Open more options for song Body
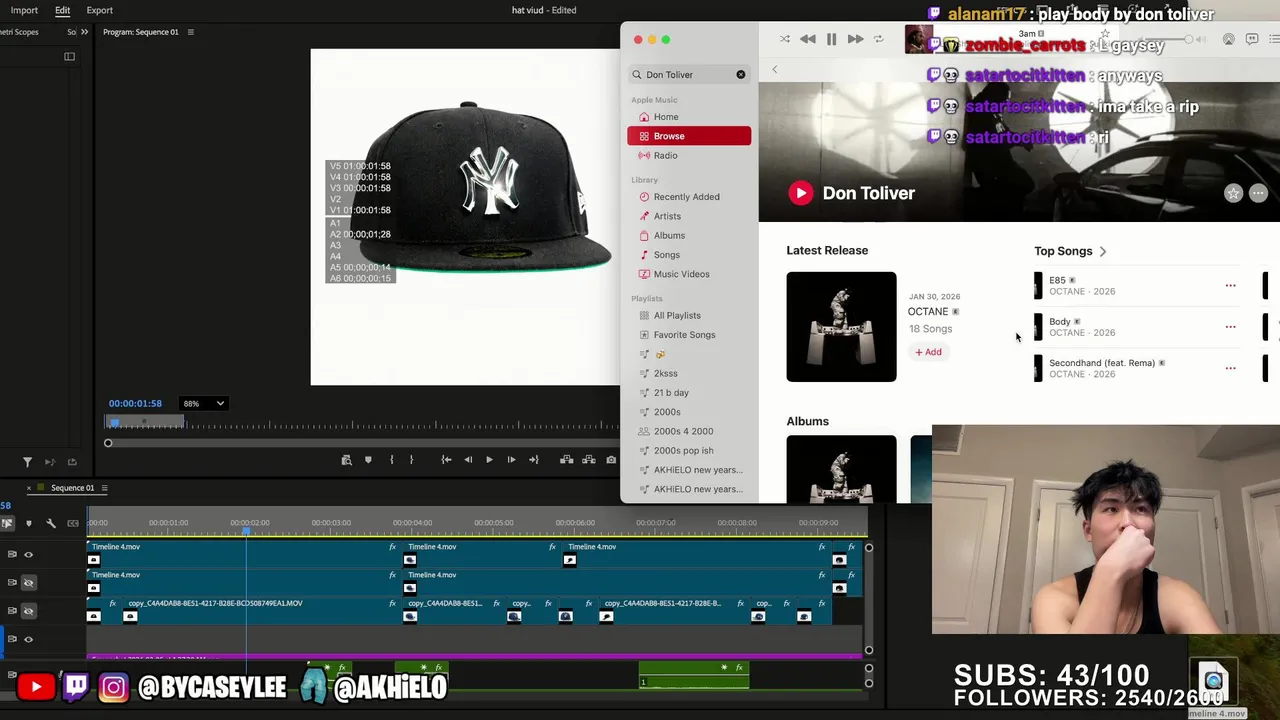The width and height of the screenshot is (1280, 720). [x=1230, y=327]
